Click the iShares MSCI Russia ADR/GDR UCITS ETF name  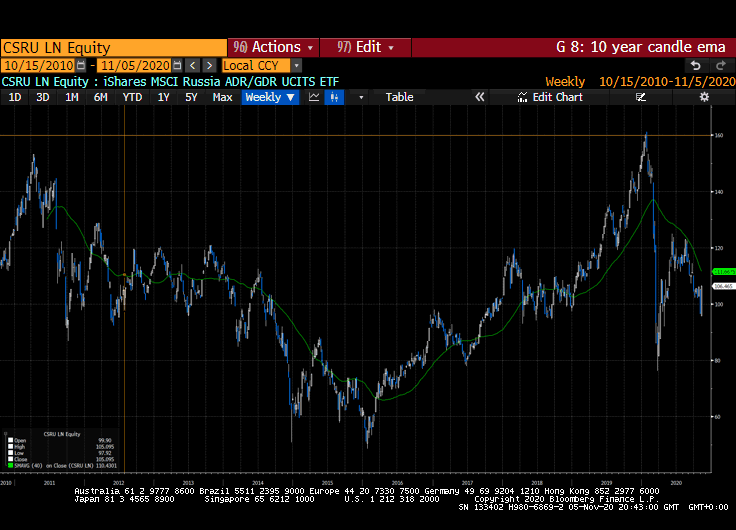pos(221,82)
